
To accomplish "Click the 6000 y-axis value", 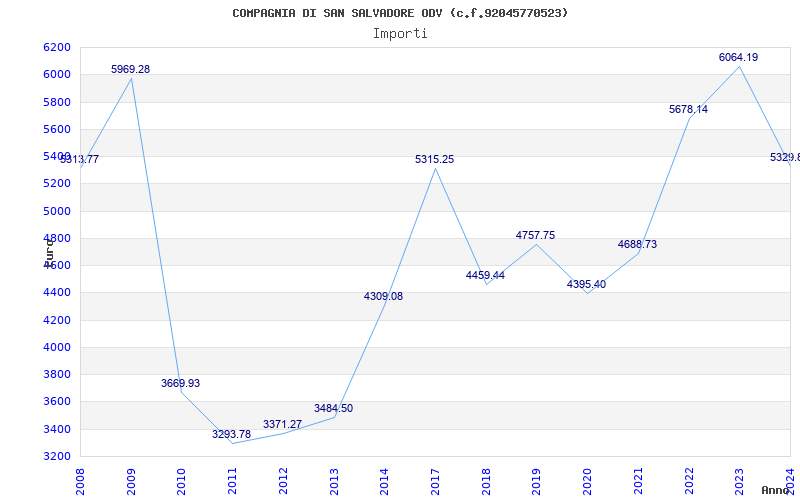I will click(57, 74).
